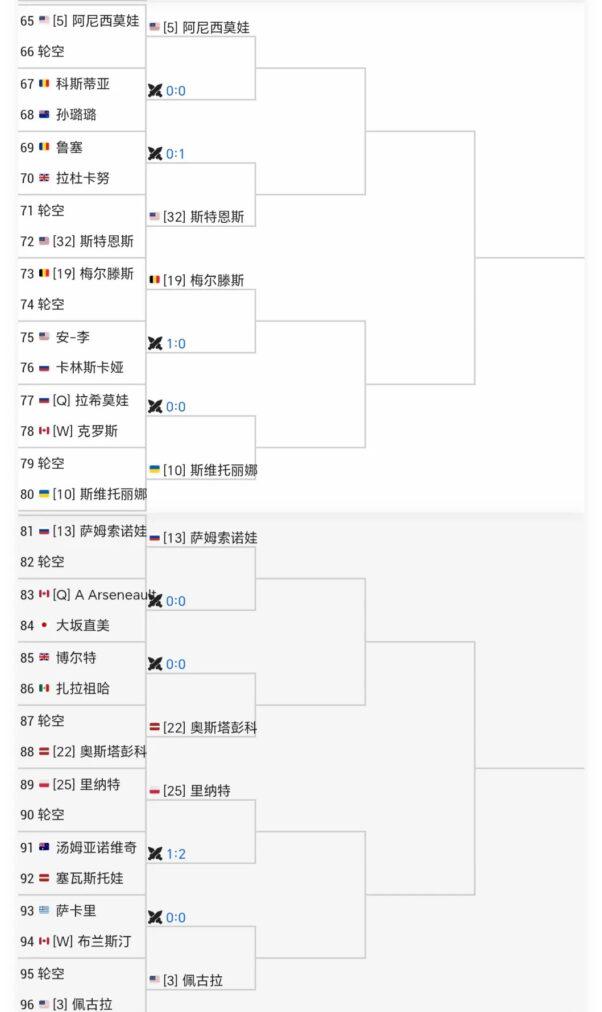The image size is (602, 1012).
Task: Click head-to-head icon for 鲁塞 vs 拉杜卡努
Action: 155,154
